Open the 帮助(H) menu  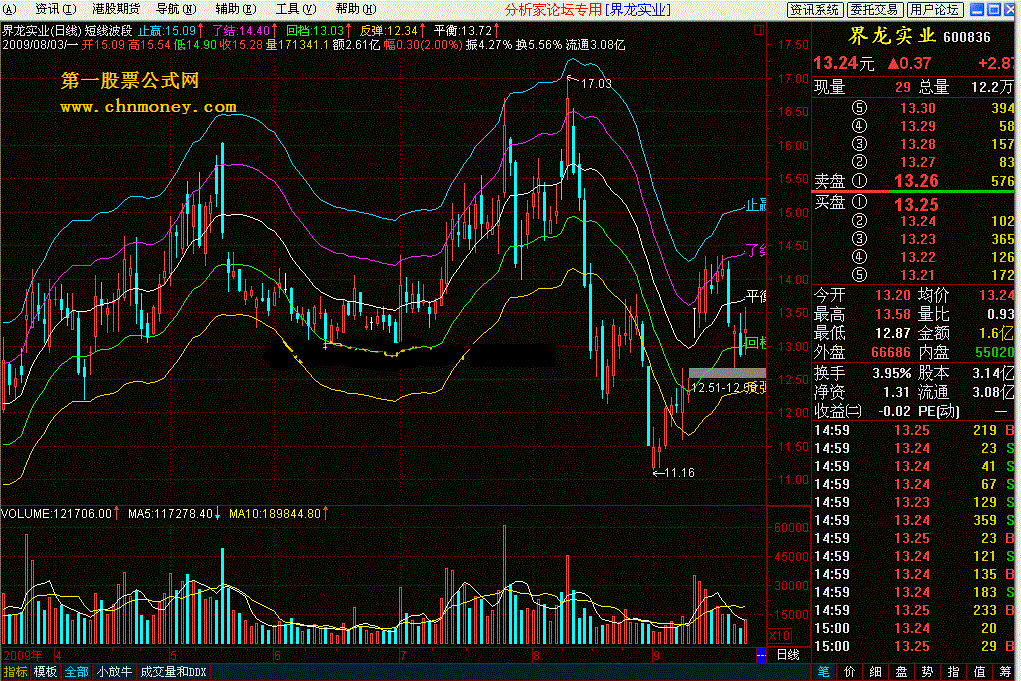tap(356, 9)
